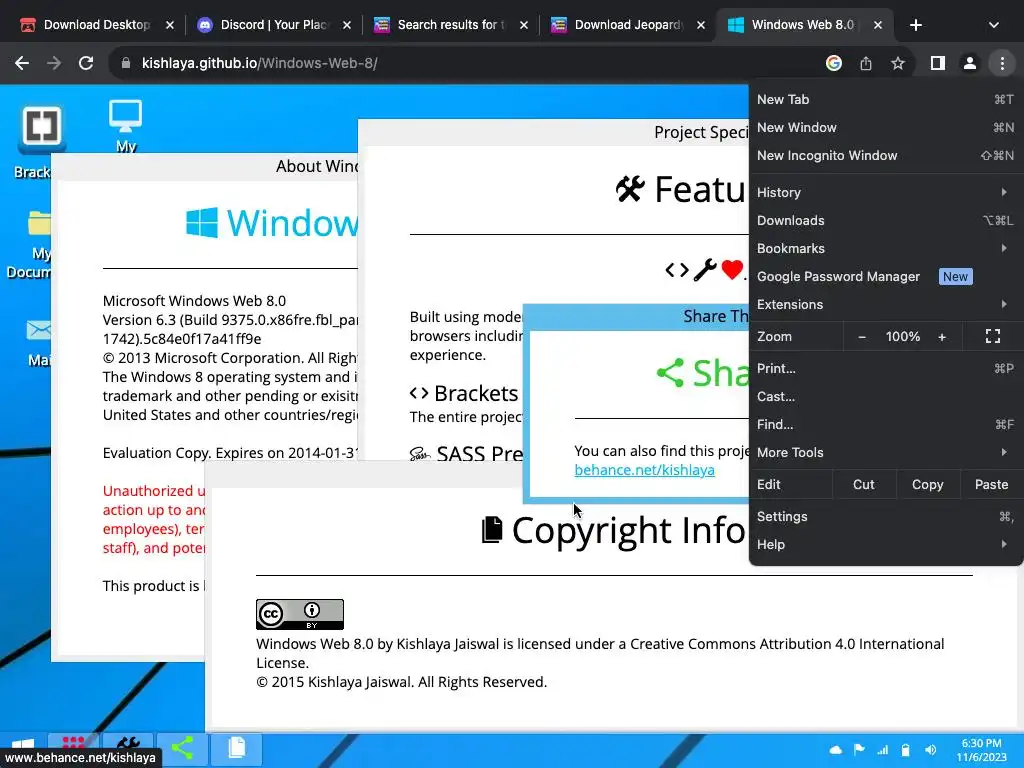Image resolution: width=1024 pixels, height=768 pixels.
Task: Follow the behance.net/kishlaya link
Action: pos(644,470)
